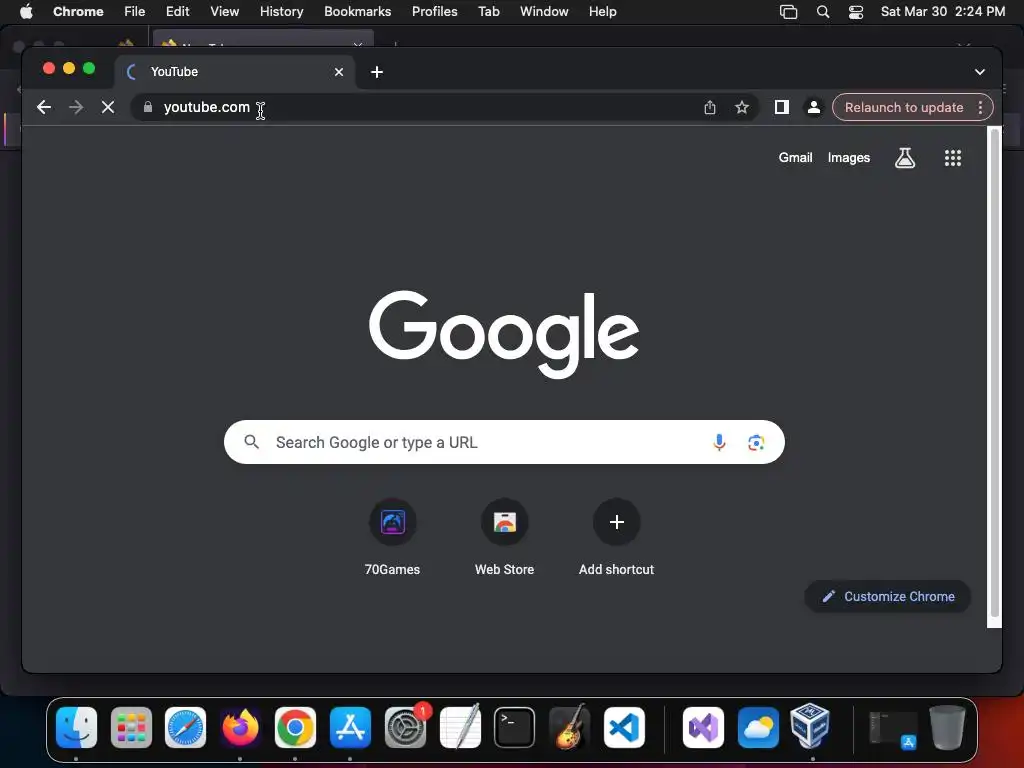This screenshot has width=1024, height=768.
Task: Open the Gmail link
Action: click(x=795, y=157)
